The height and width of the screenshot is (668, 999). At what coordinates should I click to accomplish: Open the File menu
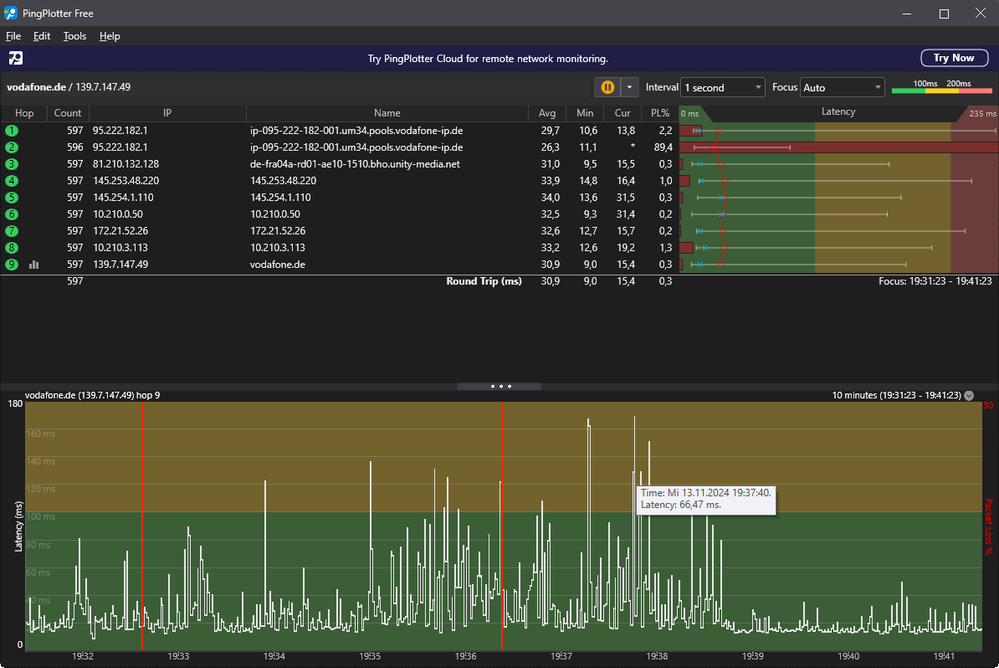click(x=13, y=36)
